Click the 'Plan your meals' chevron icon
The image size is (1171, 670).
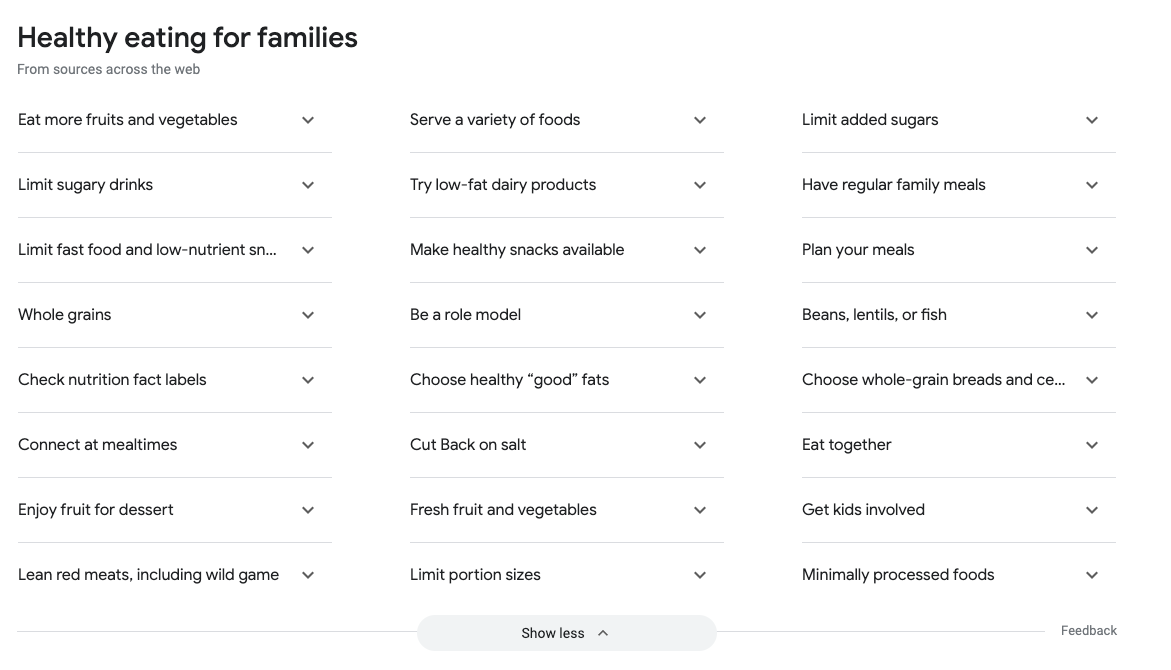tap(1092, 250)
